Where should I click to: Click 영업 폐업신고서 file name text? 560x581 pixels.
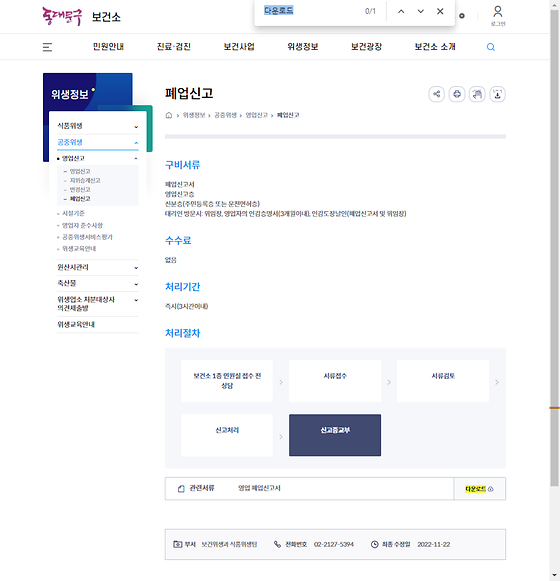click(259, 488)
